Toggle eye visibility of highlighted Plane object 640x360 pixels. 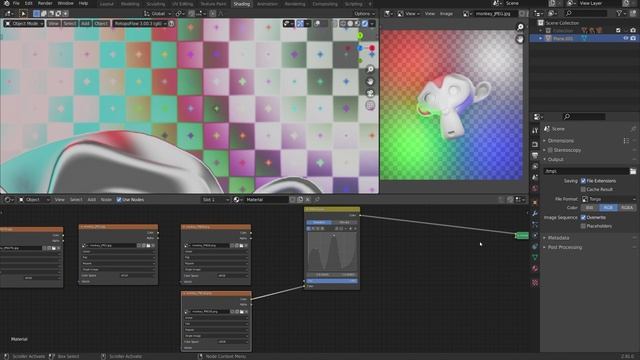[626, 38]
